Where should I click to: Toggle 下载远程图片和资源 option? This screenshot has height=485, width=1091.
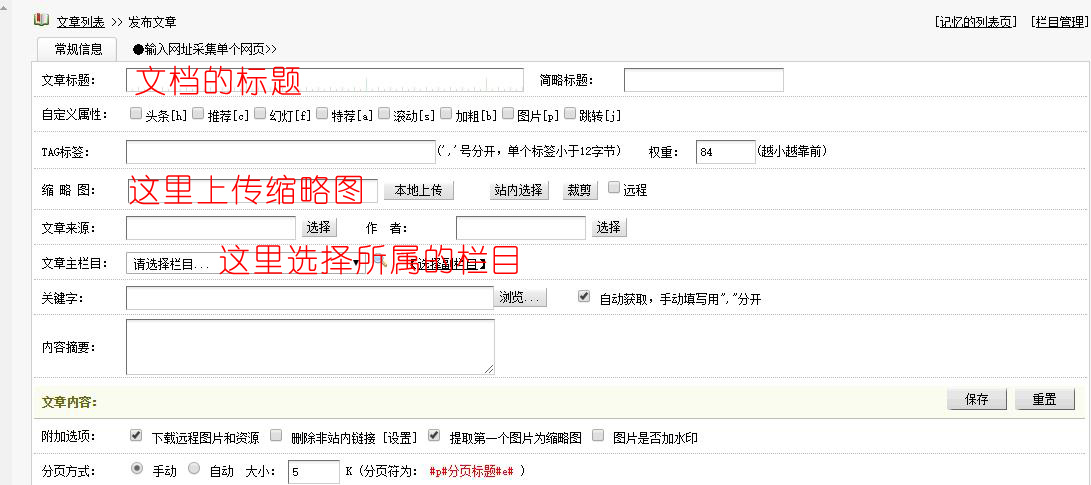[x=136, y=436]
